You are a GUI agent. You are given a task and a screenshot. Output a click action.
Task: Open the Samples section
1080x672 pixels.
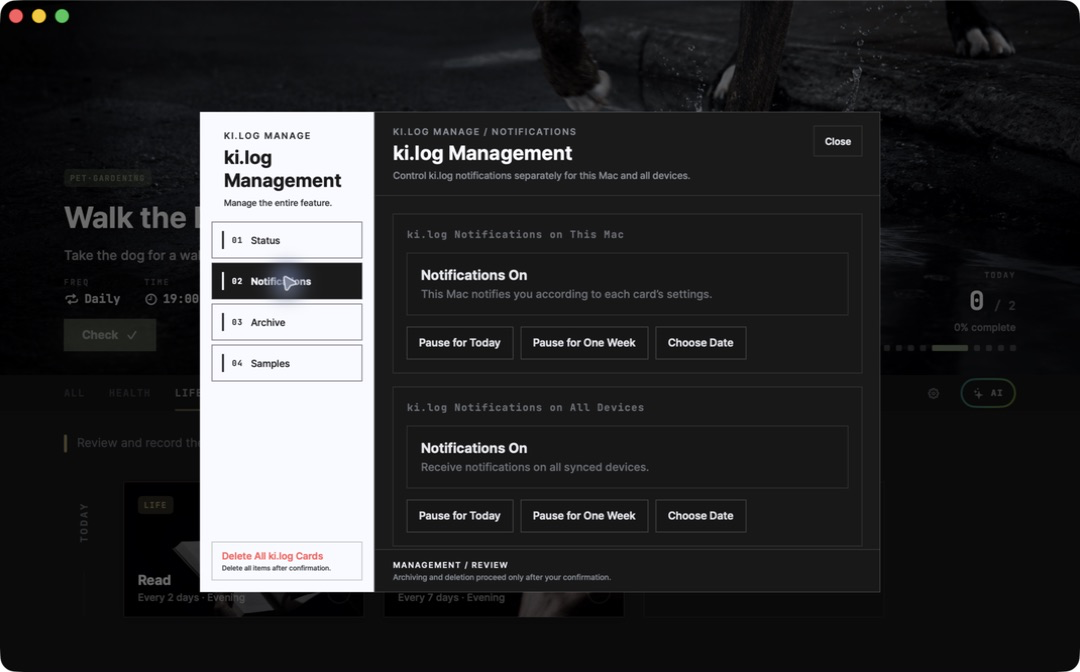coord(287,364)
